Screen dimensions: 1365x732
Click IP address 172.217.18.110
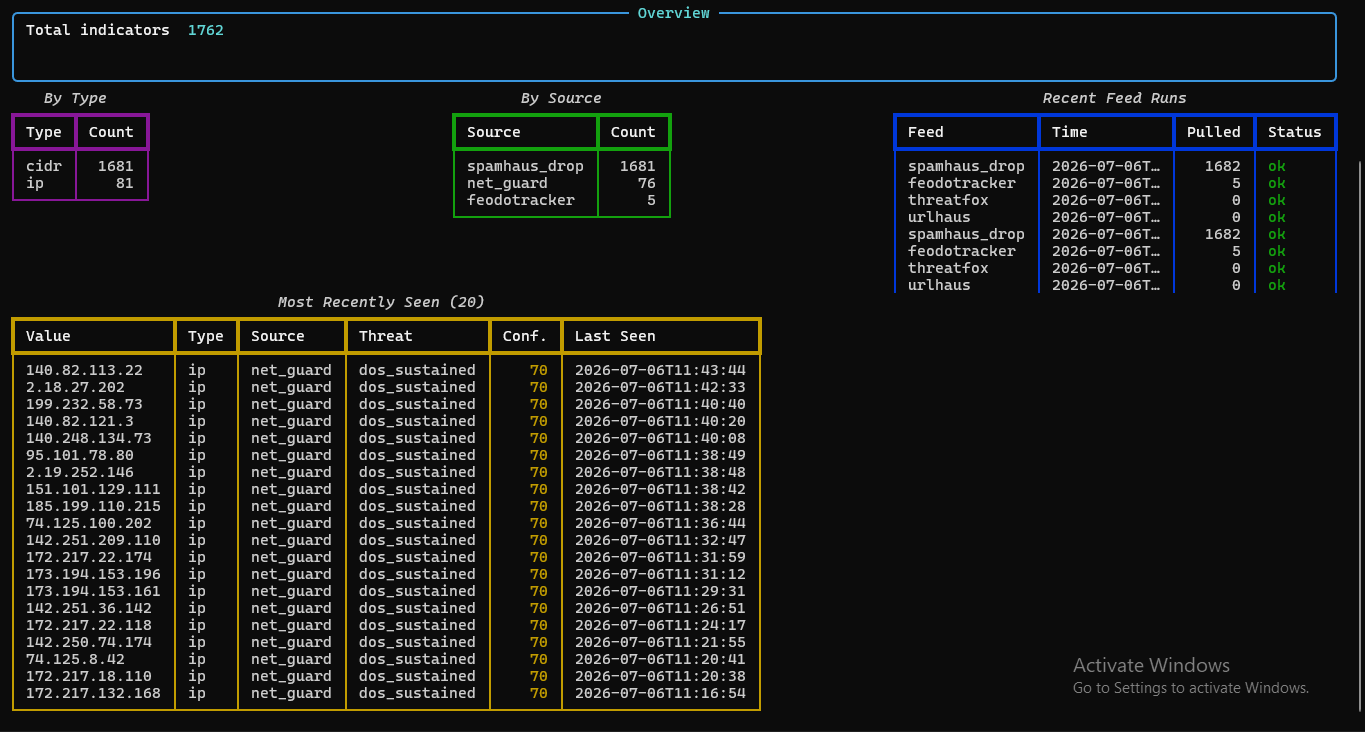coord(89,676)
